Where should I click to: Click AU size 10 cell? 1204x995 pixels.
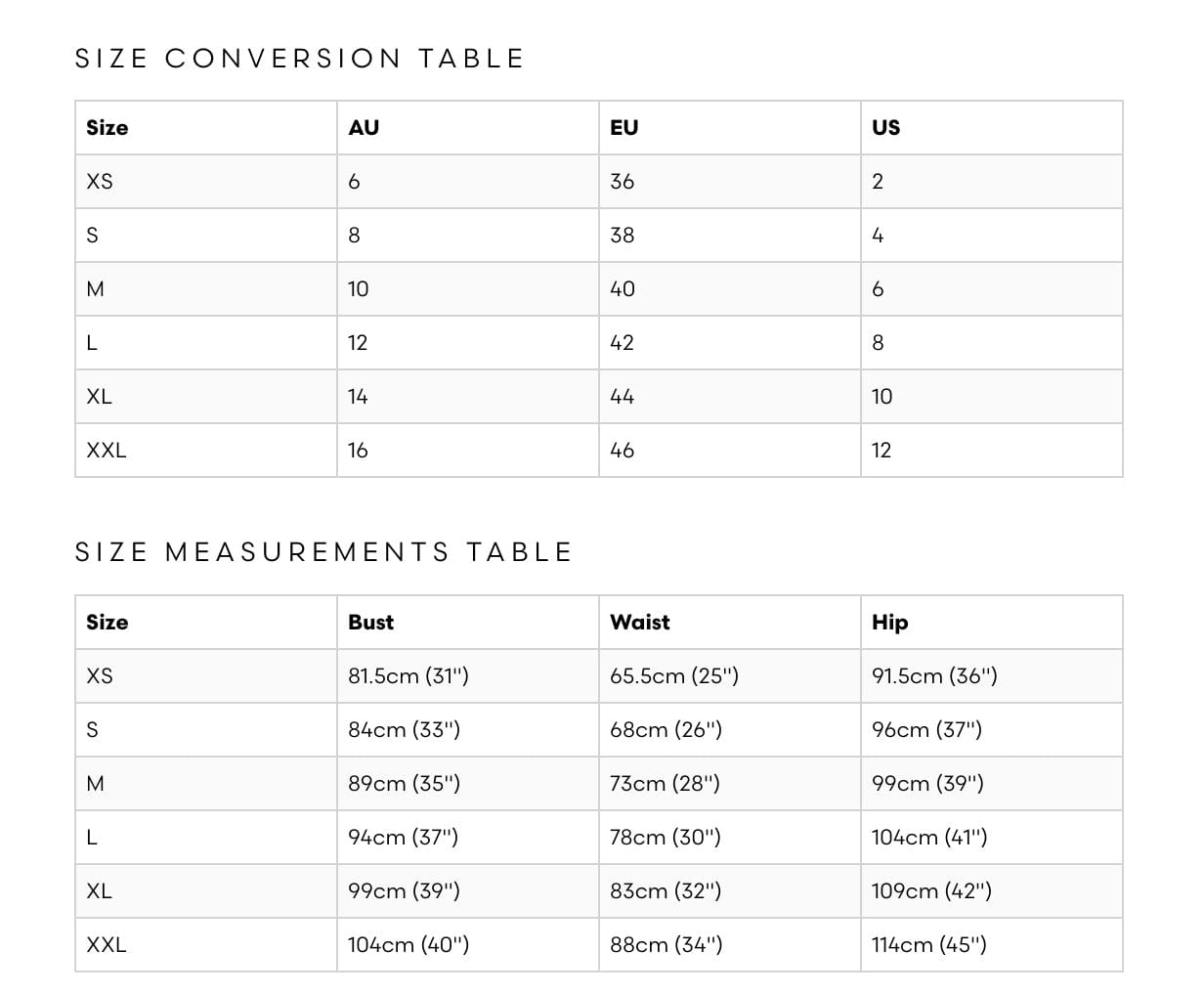359,289
